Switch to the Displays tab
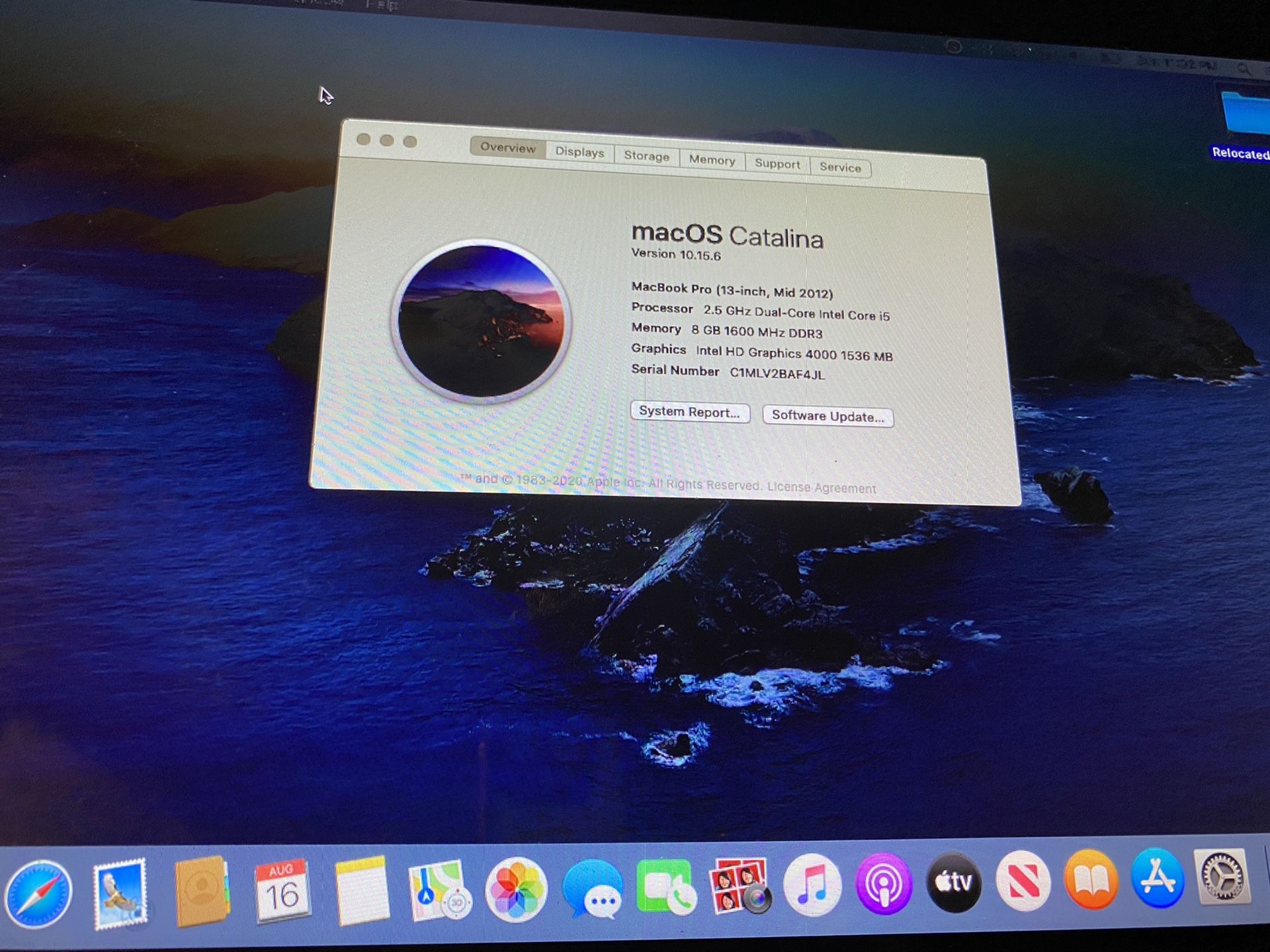 (579, 153)
